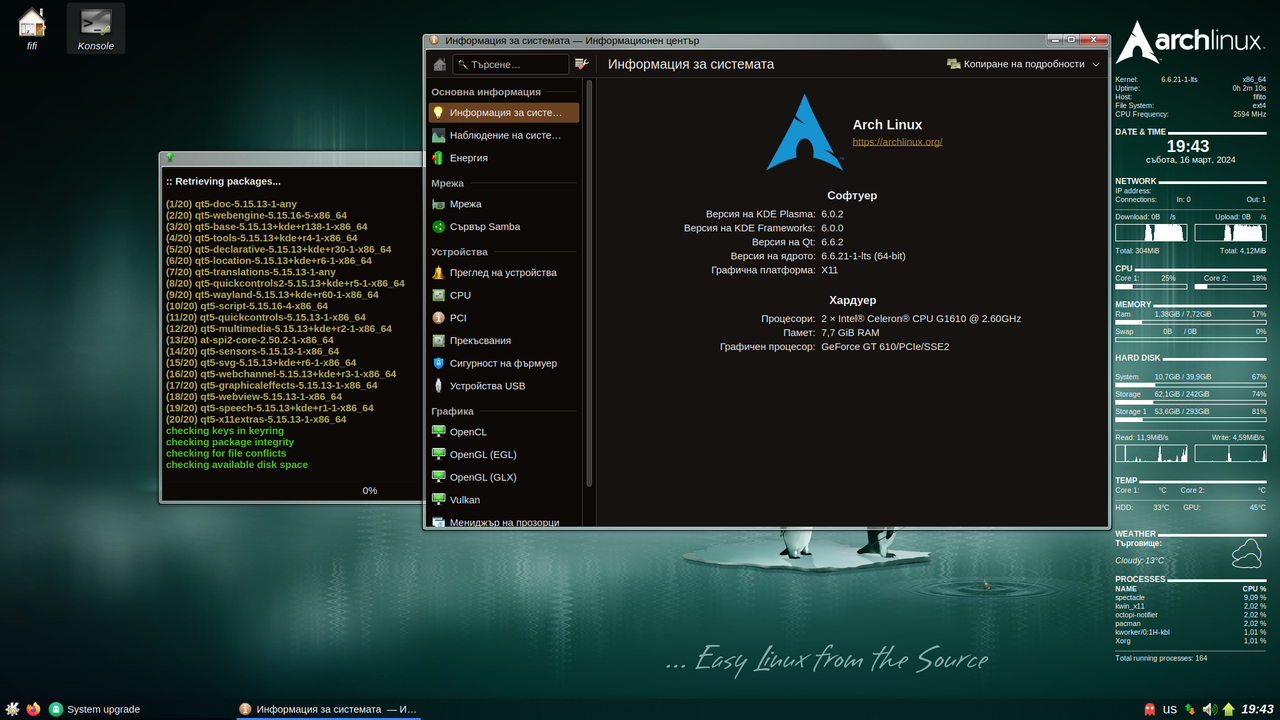Viewport: 1280px width, 720px height.
Task: Click the X11 graphics platform value
Action: pos(829,270)
